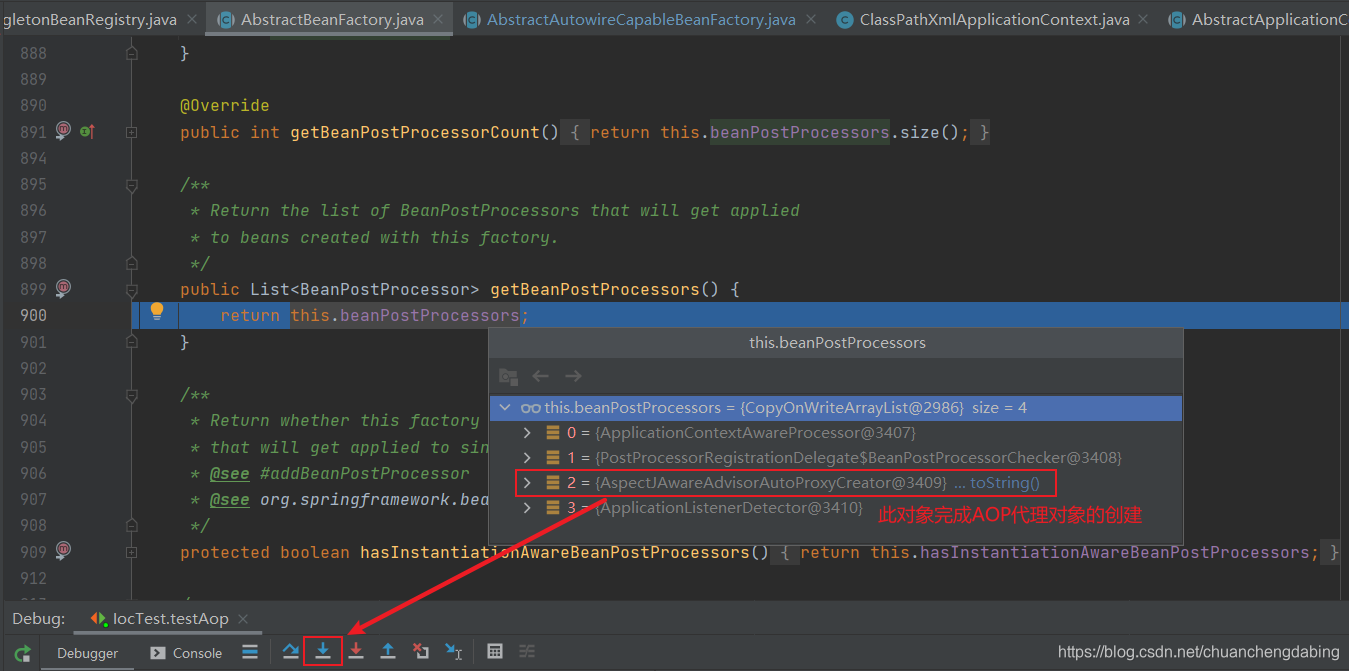The image size is (1349, 671).
Task: Select the IocTest.testAop debug tab
Action: click(170, 619)
